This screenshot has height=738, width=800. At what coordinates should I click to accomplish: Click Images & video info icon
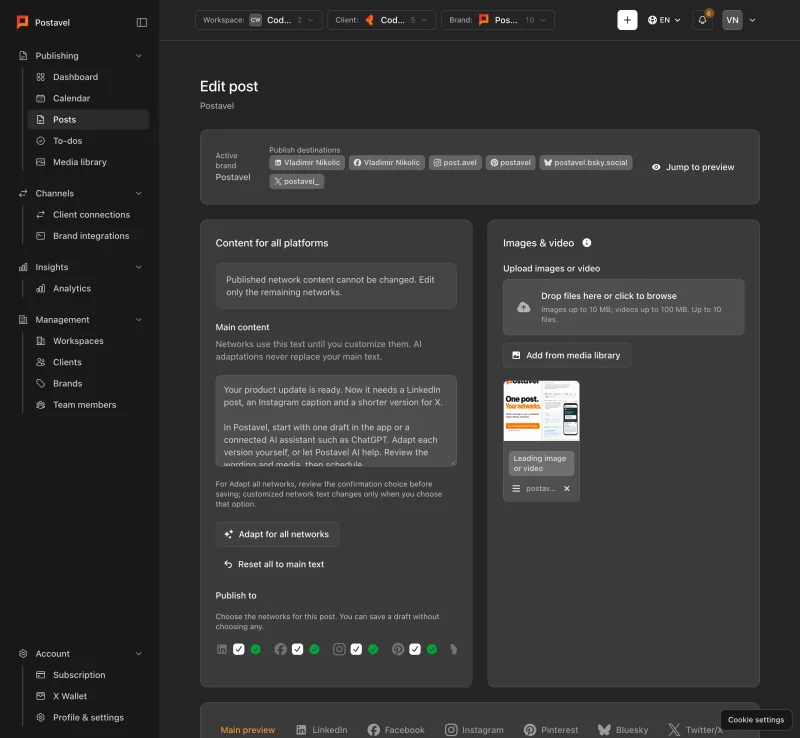coord(587,243)
